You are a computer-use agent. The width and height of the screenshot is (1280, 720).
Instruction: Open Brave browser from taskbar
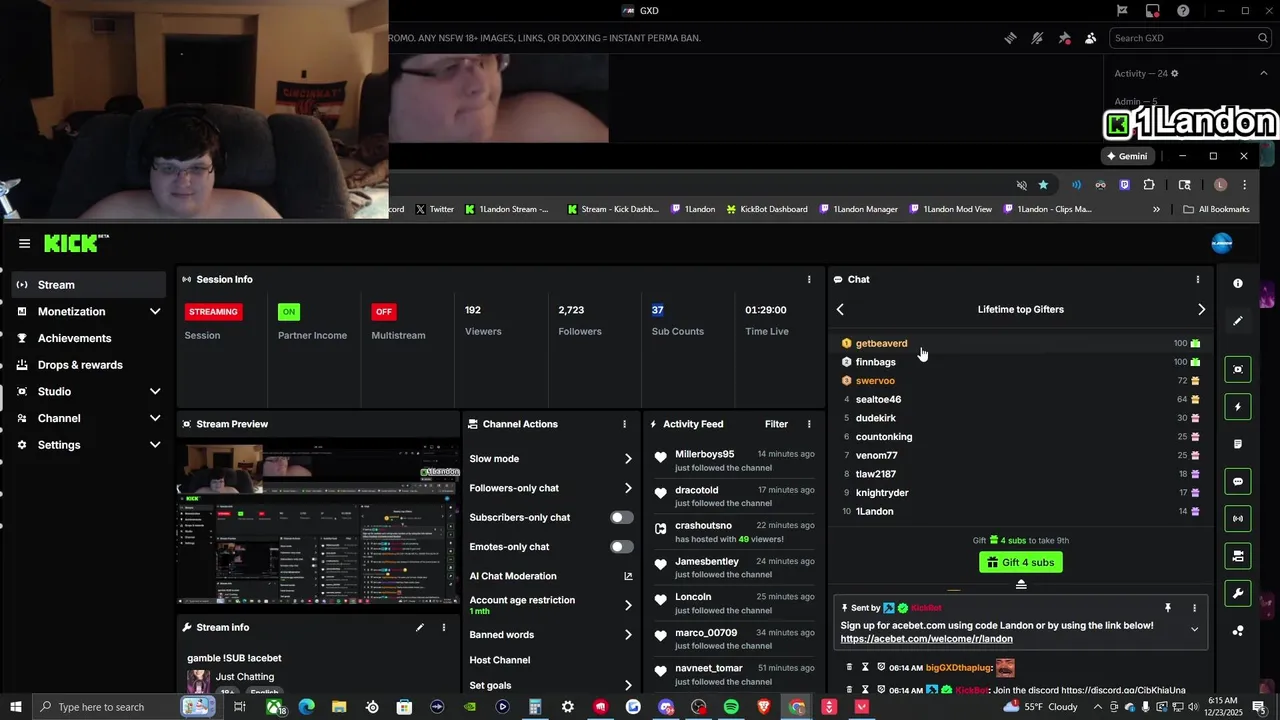(x=764, y=707)
